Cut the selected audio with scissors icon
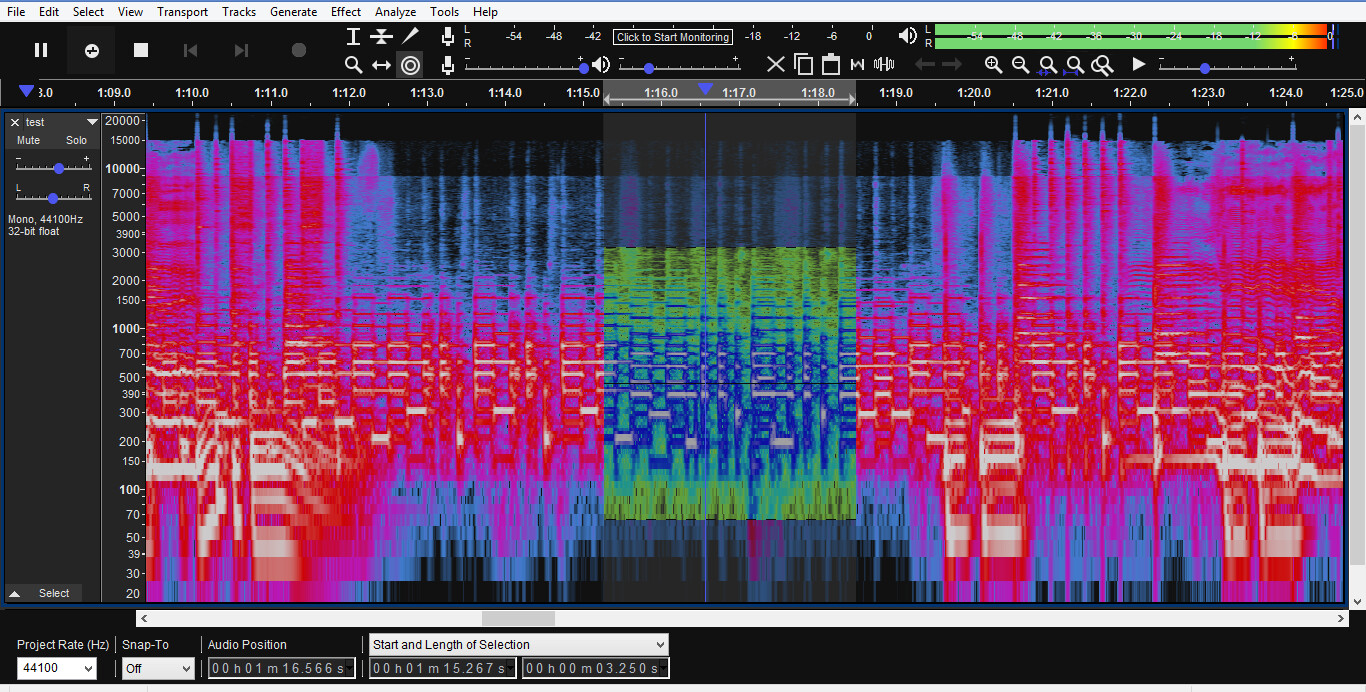Screen dimensions: 1366x692 [x=776, y=64]
